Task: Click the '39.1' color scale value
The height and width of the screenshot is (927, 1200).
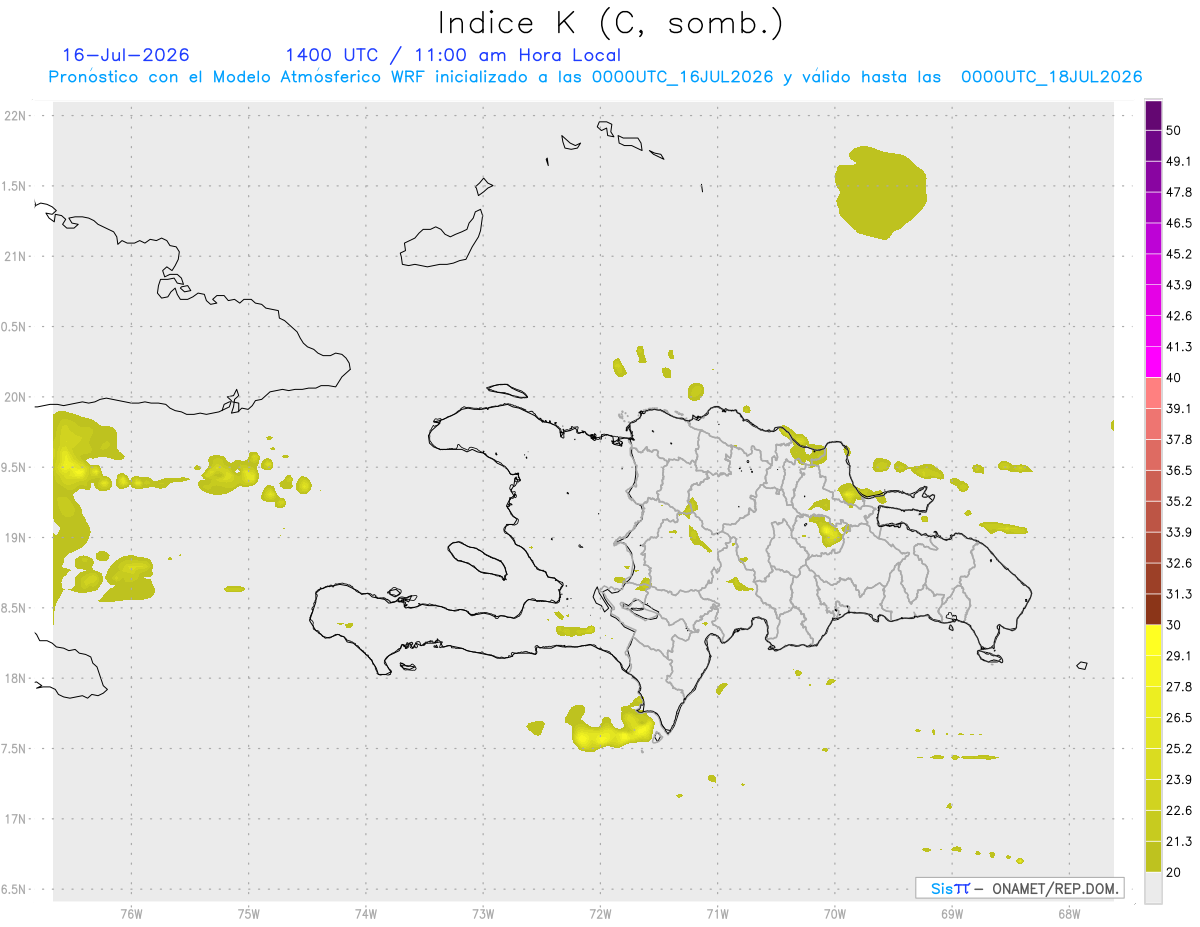Action: [x=1179, y=409]
